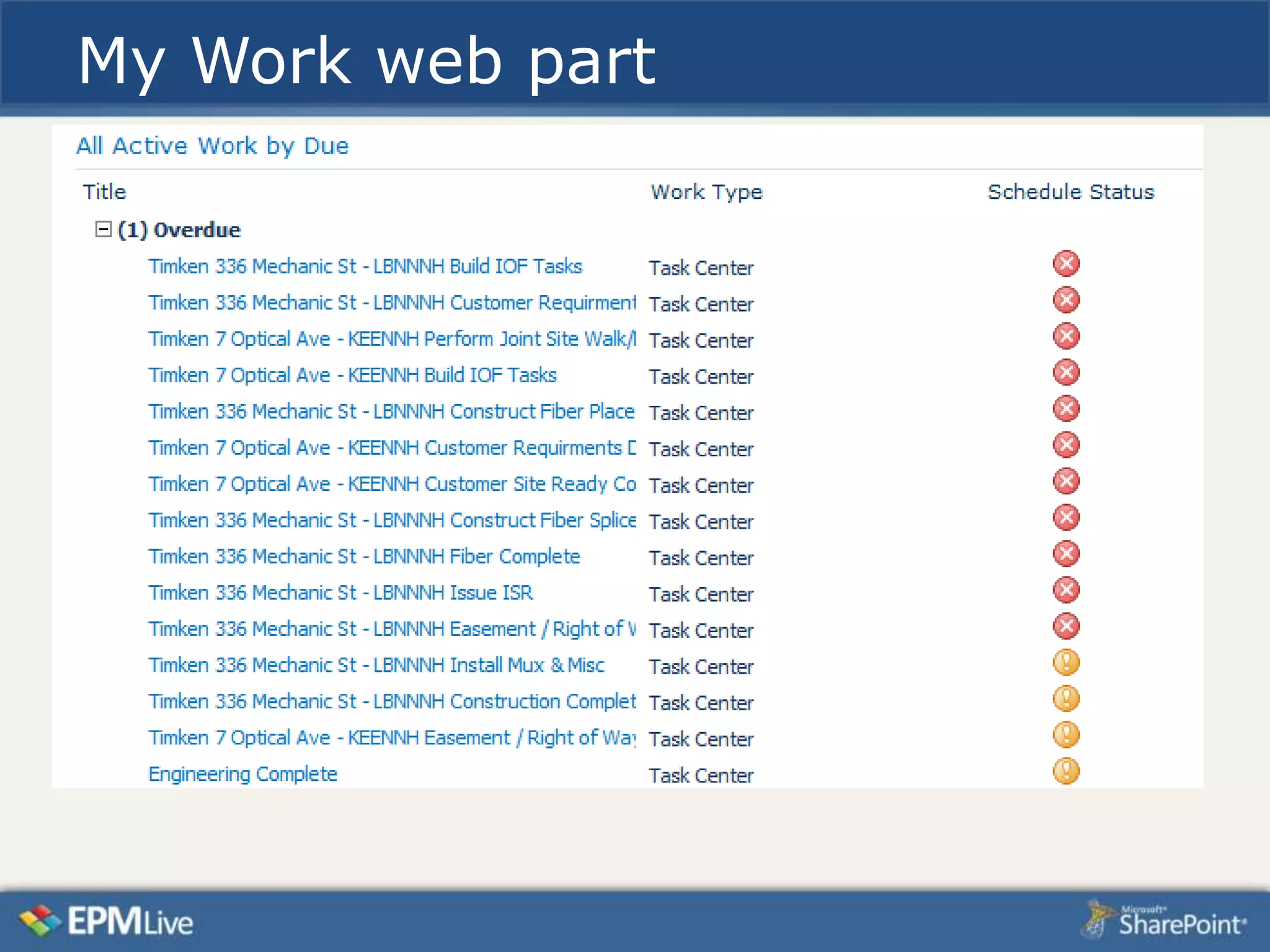Click red status icon for KEENNH Build IOF Tasks
Screen dimensions: 1270x952
click(x=1066, y=372)
